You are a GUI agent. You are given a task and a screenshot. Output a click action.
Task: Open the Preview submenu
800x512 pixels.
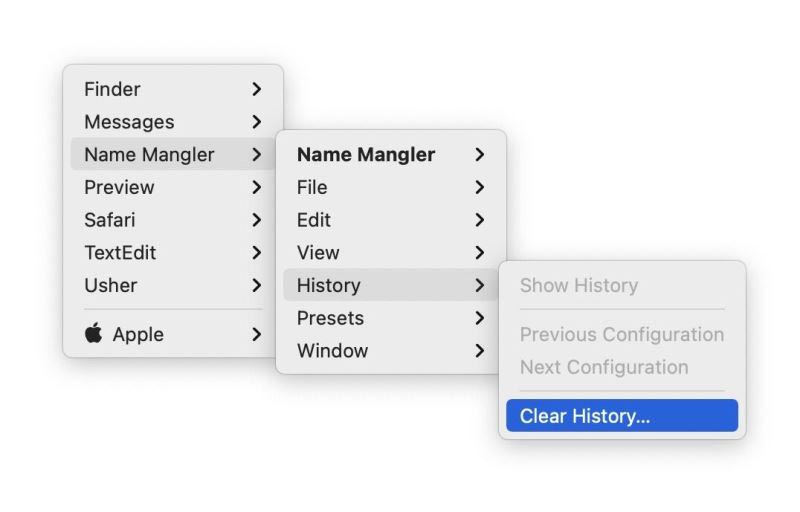coord(173,187)
